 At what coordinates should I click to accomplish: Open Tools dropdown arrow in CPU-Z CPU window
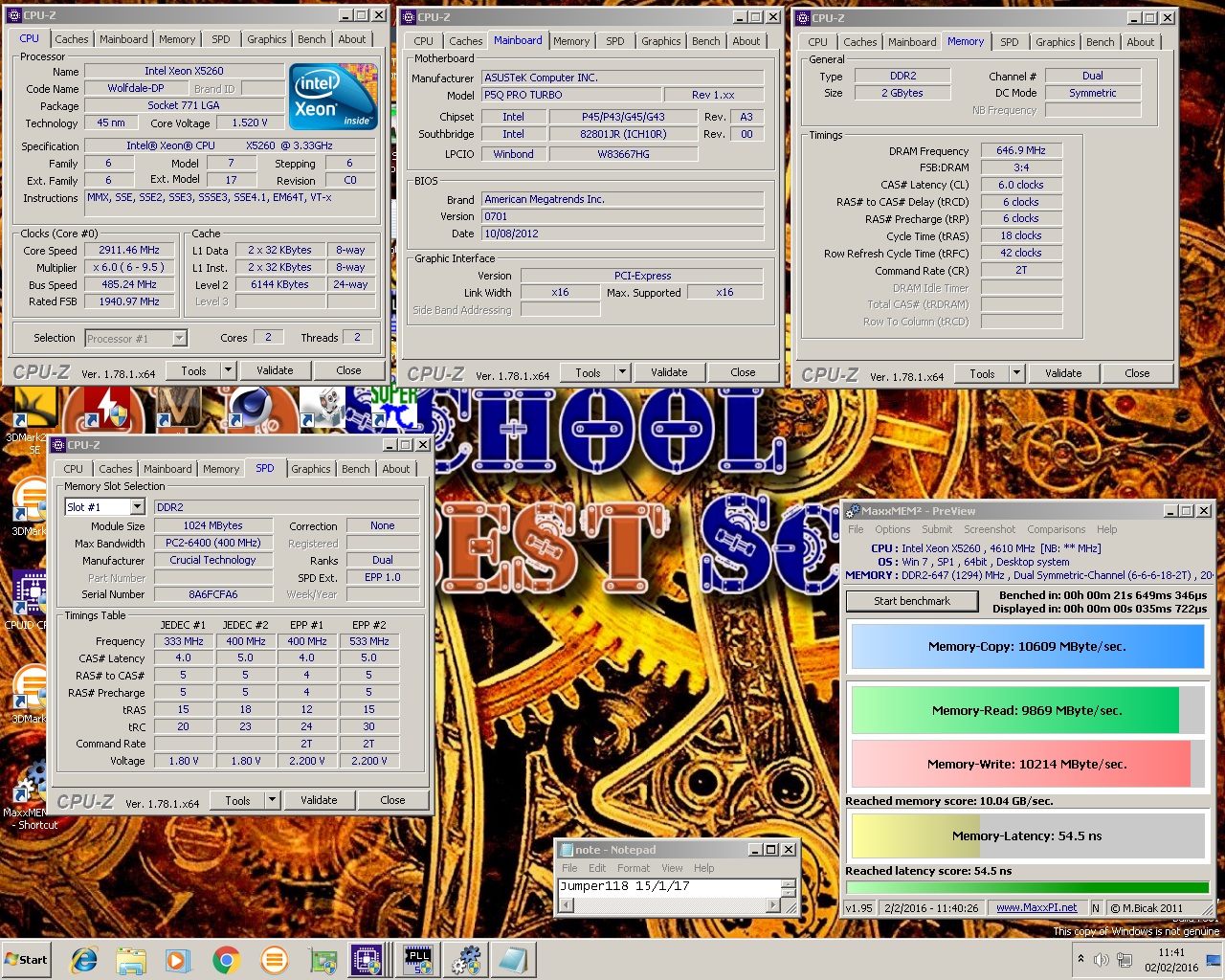pyautogui.click(x=228, y=370)
